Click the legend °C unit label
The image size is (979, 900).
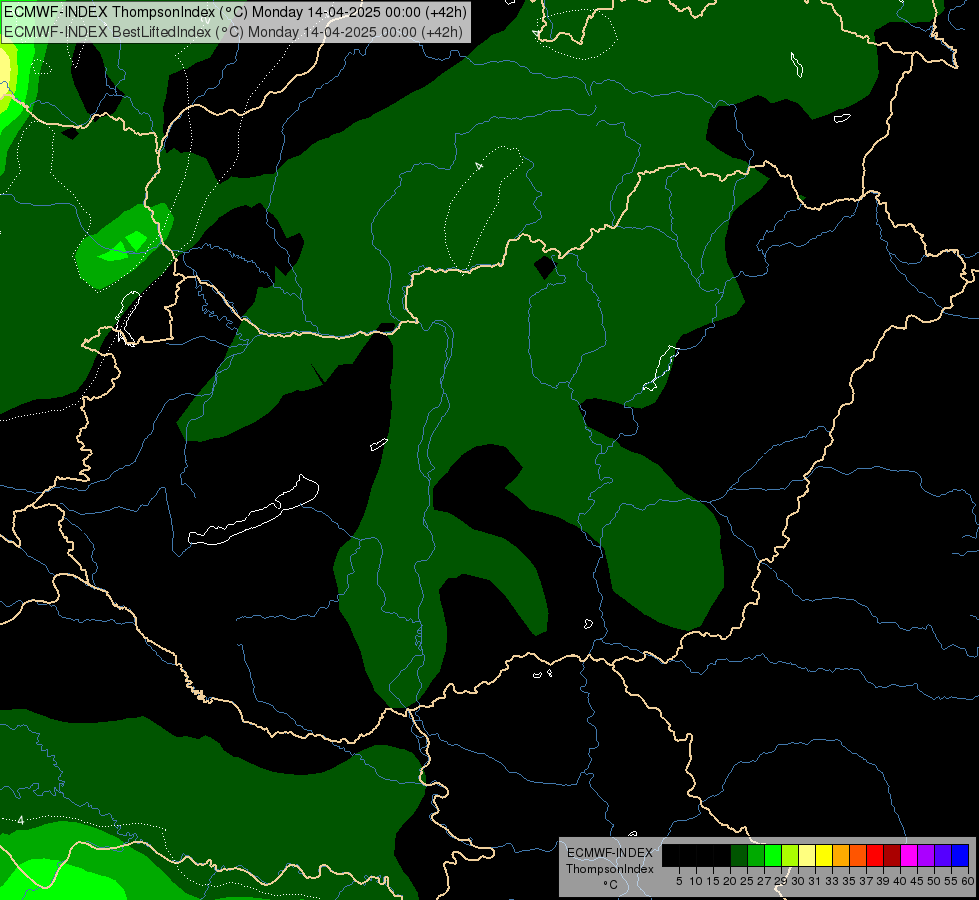coord(611,885)
